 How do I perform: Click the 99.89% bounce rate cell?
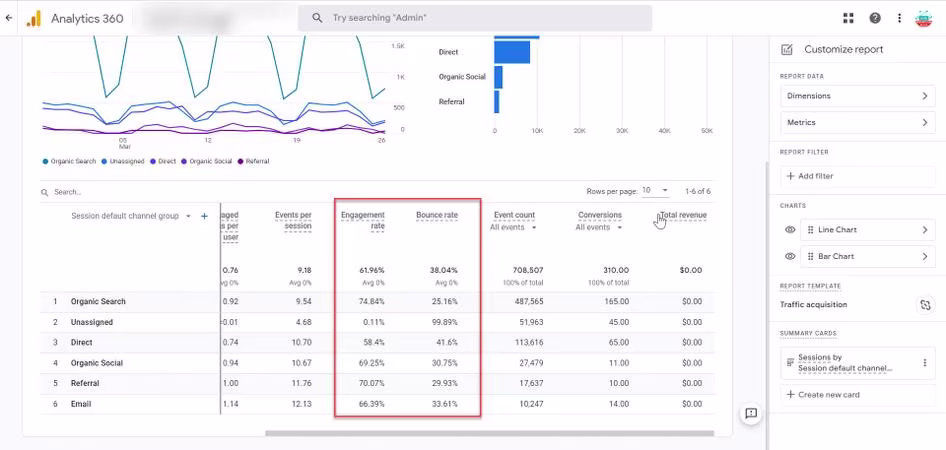[444, 322]
